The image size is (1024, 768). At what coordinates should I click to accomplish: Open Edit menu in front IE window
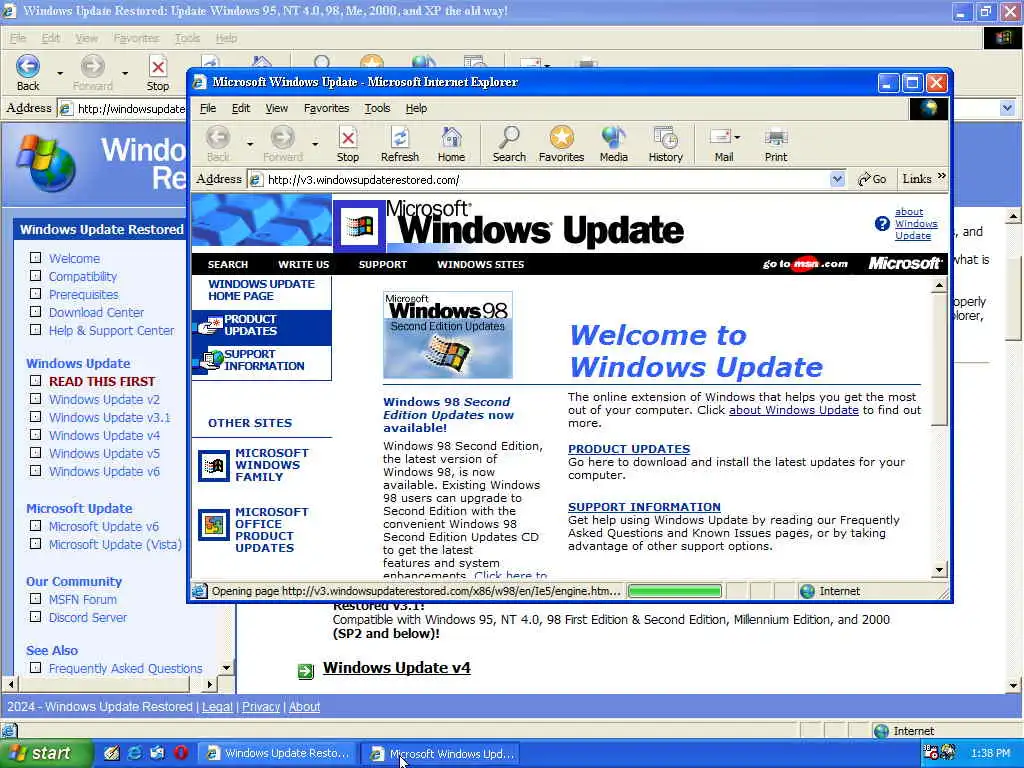[240, 108]
